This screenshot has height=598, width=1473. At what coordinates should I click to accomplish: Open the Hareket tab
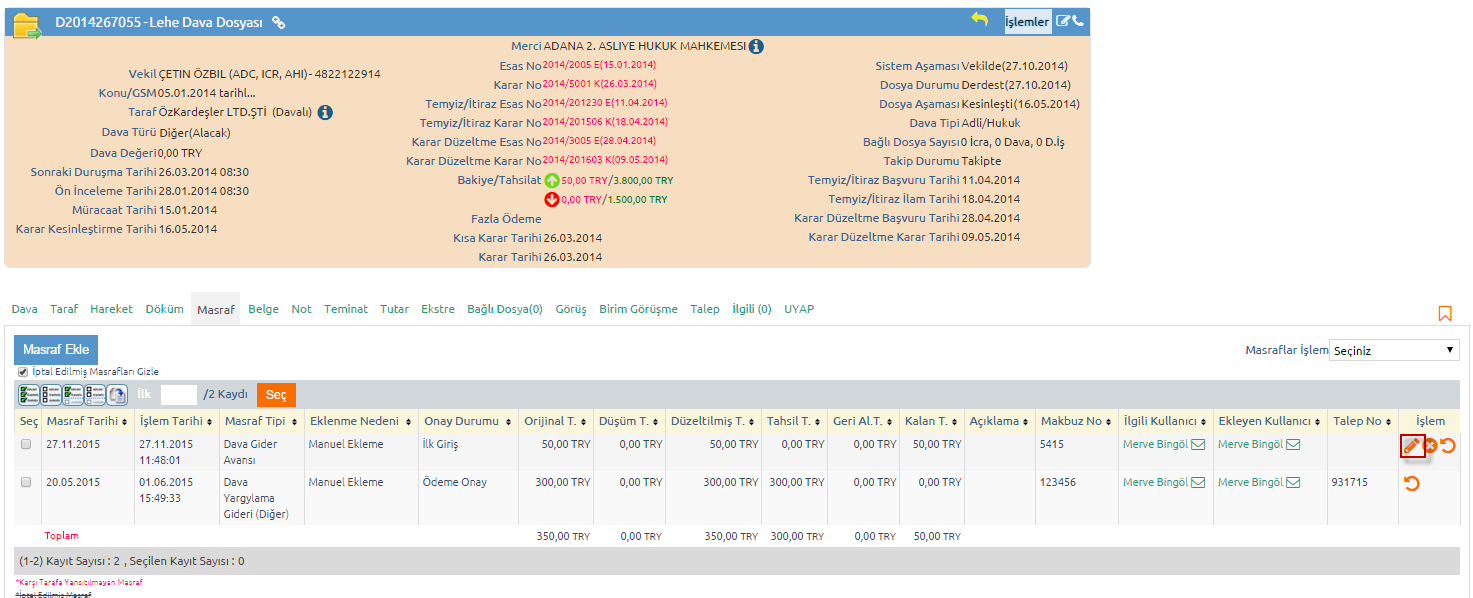pos(111,309)
